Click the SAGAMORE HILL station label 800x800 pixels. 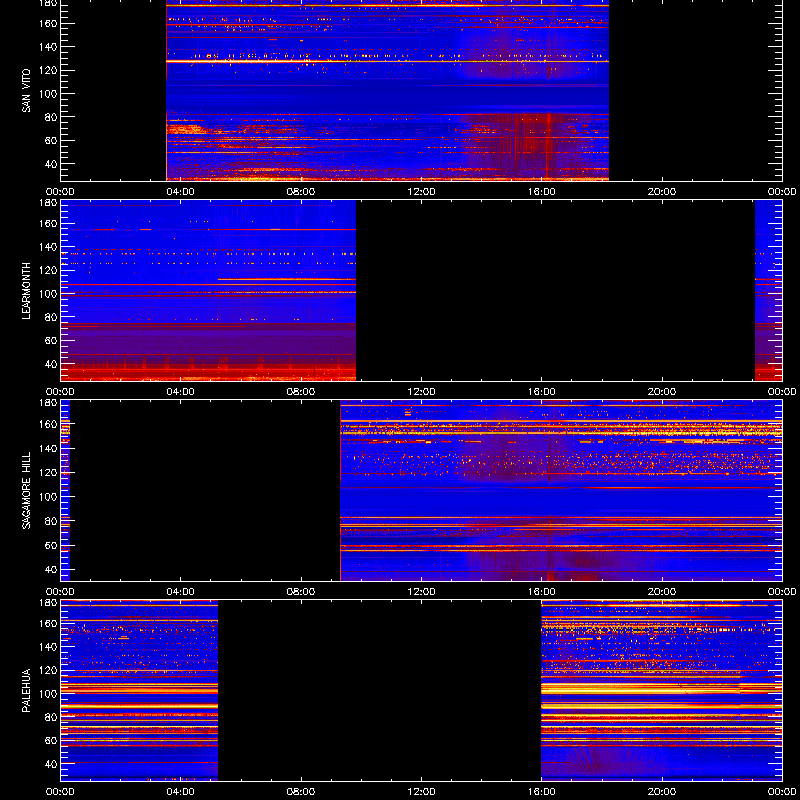coord(26,491)
